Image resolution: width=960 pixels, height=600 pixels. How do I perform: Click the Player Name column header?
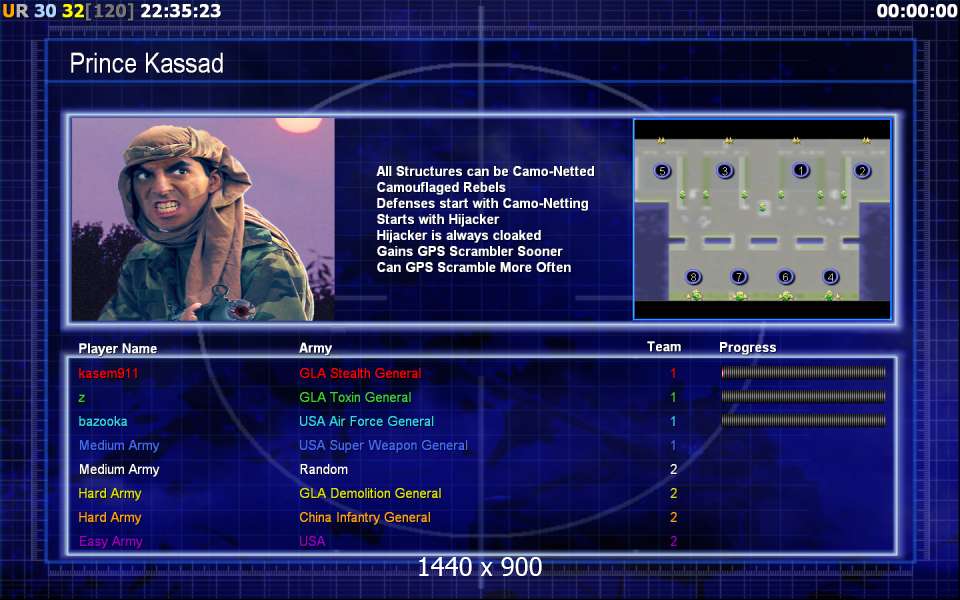(x=118, y=348)
